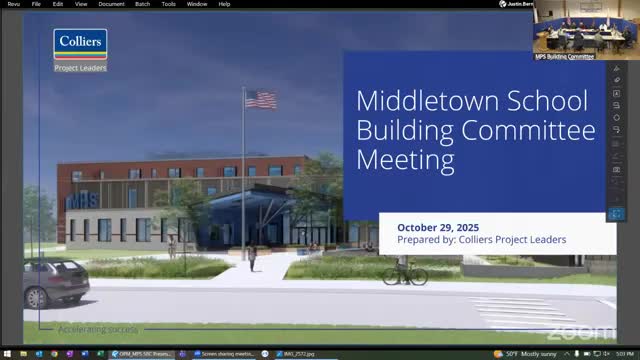The width and height of the screenshot is (640, 360).
Task: Show hidden system tray icons
Action: (567, 354)
